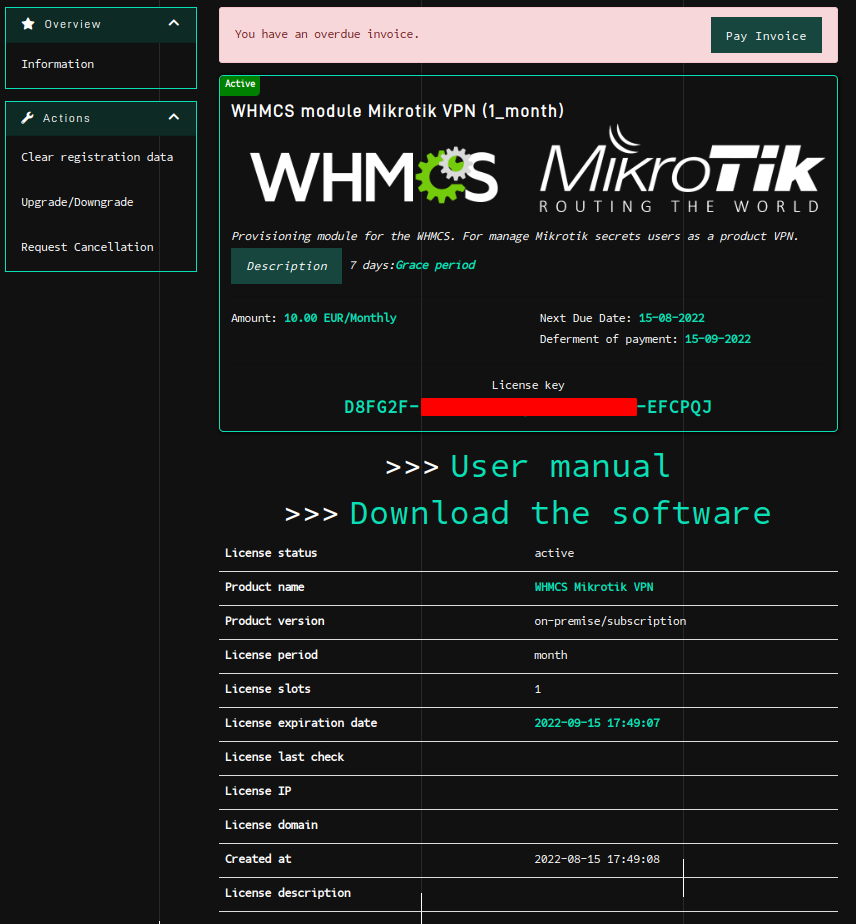Click the License domain row label
Image resolution: width=856 pixels, height=924 pixels.
[271, 825]
